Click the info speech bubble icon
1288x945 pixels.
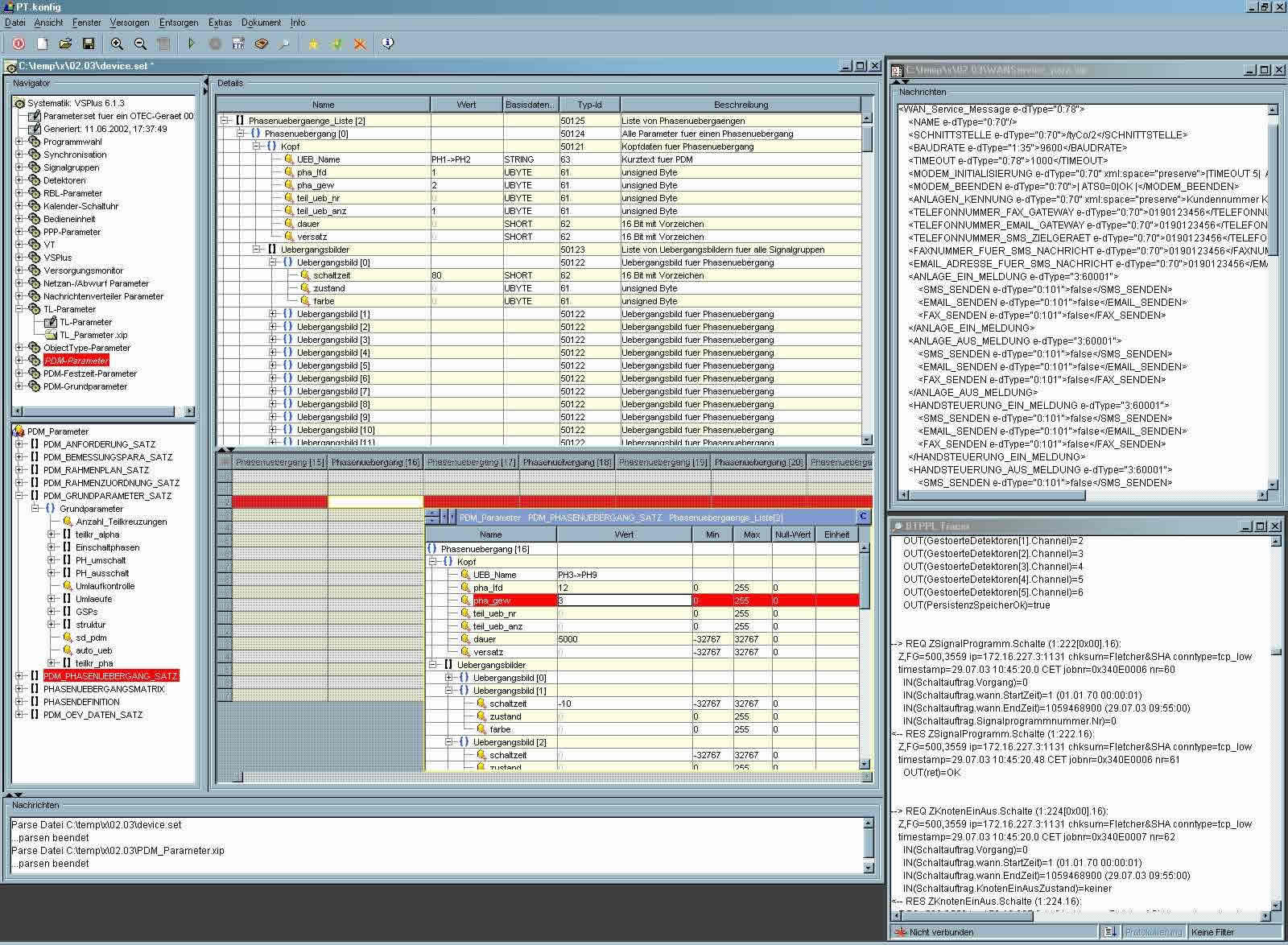(x=388, y=43)
